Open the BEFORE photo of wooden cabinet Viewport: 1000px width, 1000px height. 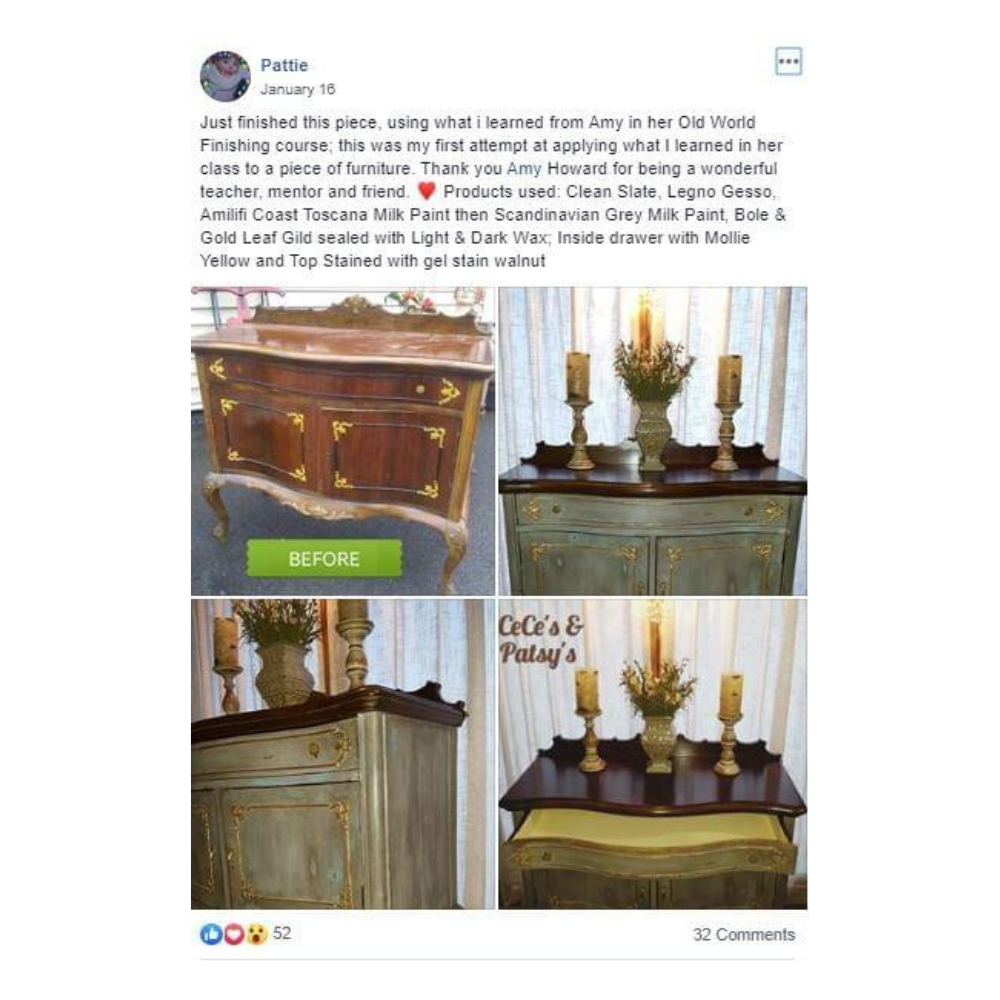pos(342,441)
